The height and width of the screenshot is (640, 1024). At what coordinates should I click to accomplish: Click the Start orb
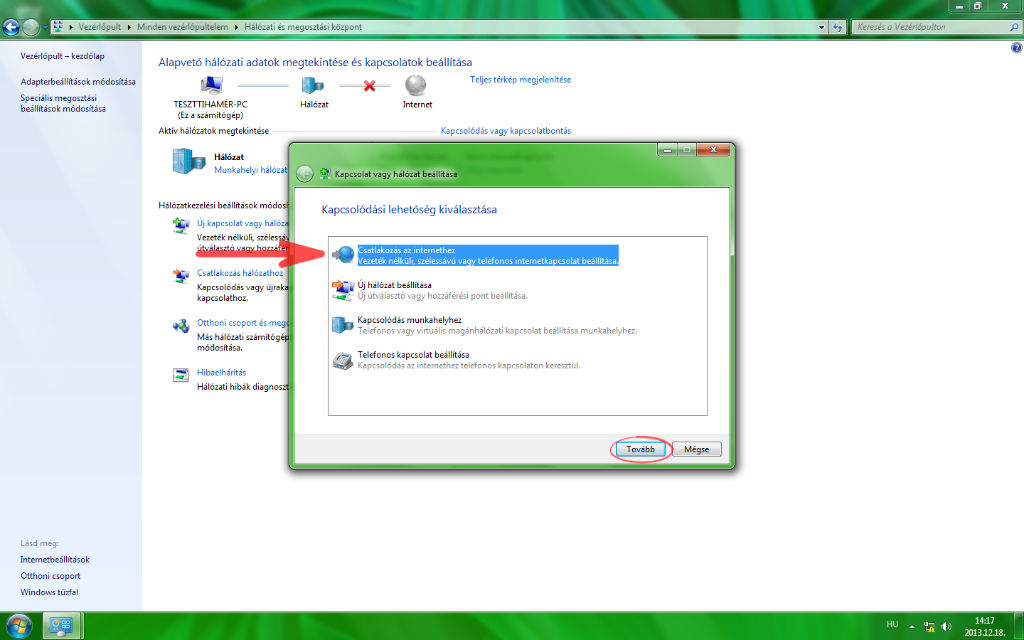(x=19, y=625)
